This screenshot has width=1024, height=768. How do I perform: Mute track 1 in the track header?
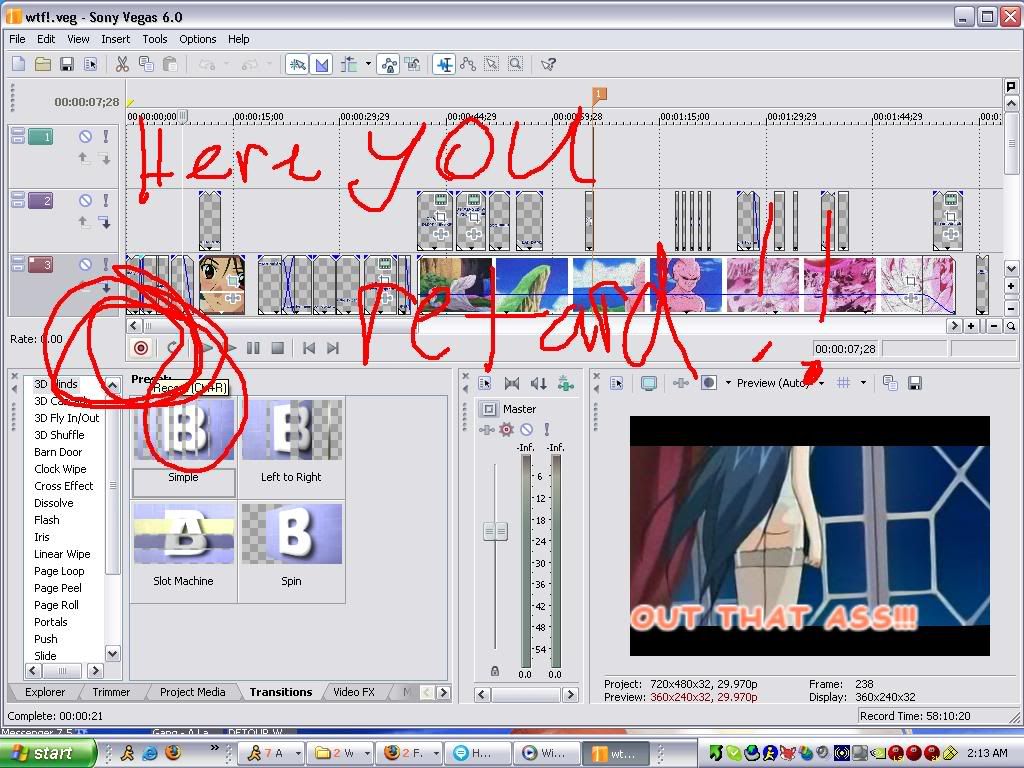click(x=86, y=136)
